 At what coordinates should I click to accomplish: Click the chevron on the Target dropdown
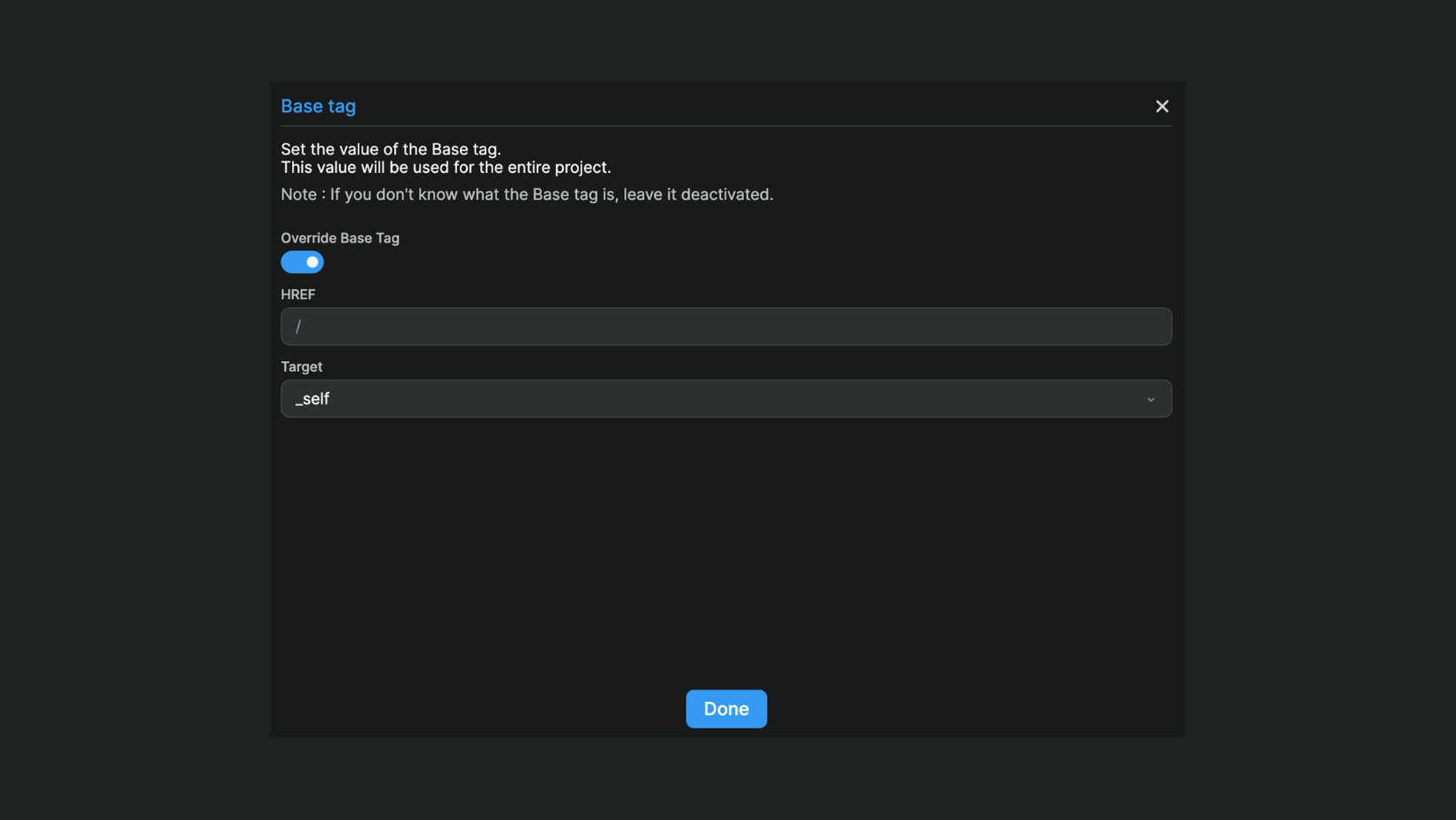(x=1151, y=399)
